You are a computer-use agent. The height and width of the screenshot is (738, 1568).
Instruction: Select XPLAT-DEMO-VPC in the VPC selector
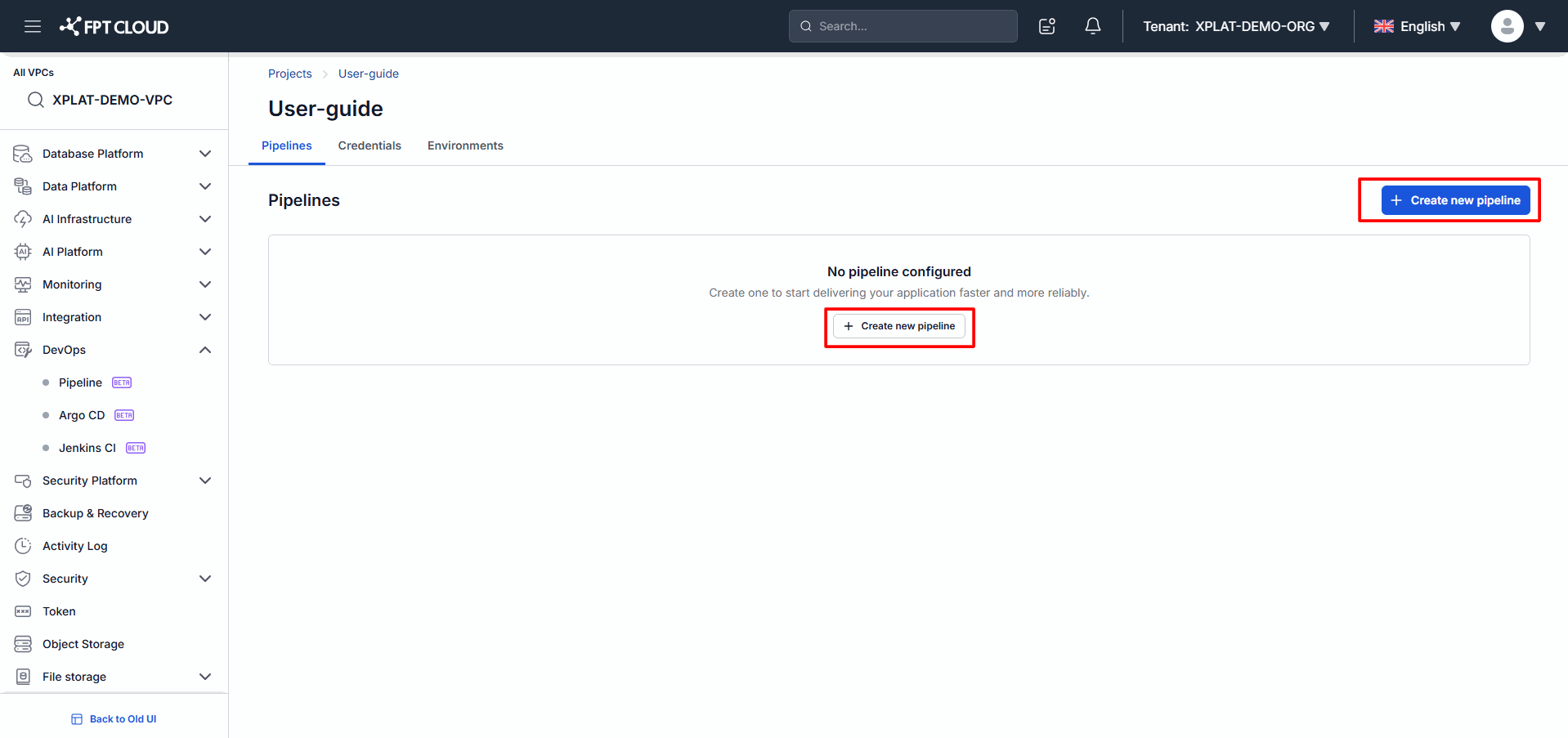(x=113, y=100)
